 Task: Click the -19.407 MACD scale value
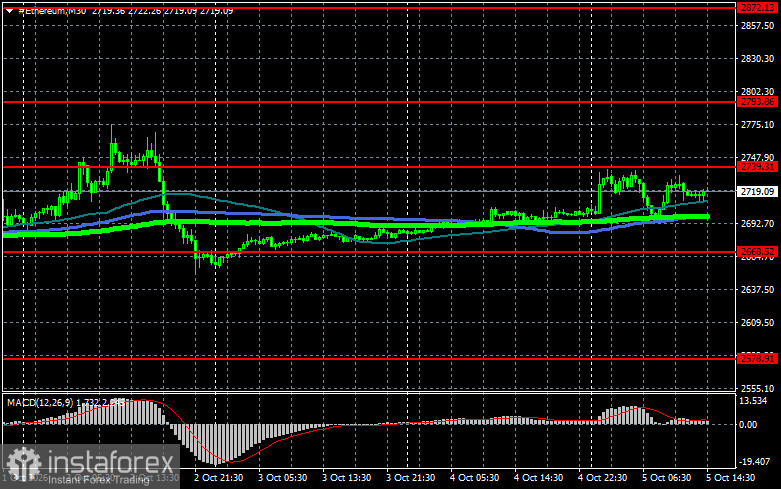754,461
